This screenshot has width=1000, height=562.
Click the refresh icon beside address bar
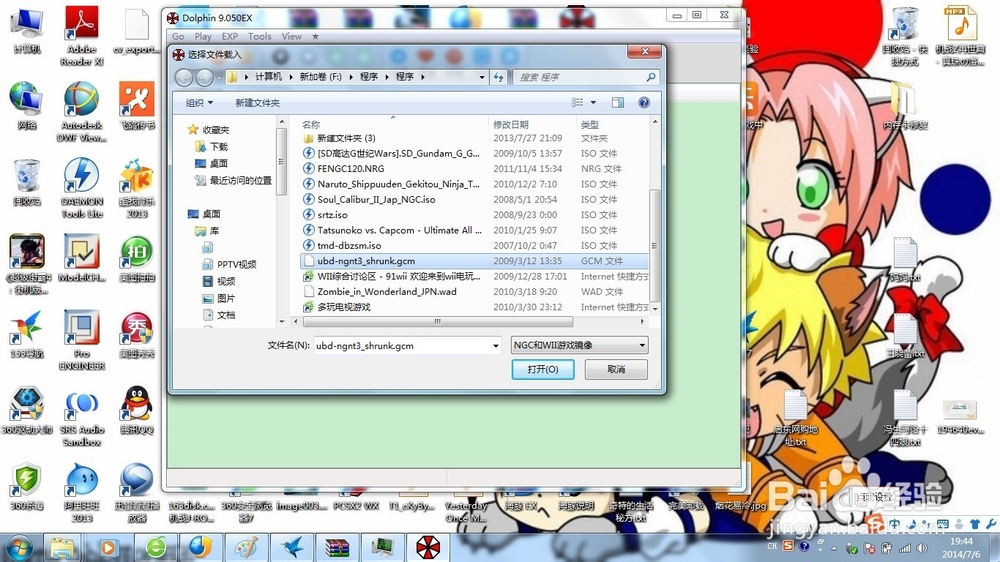click(499, 77)
